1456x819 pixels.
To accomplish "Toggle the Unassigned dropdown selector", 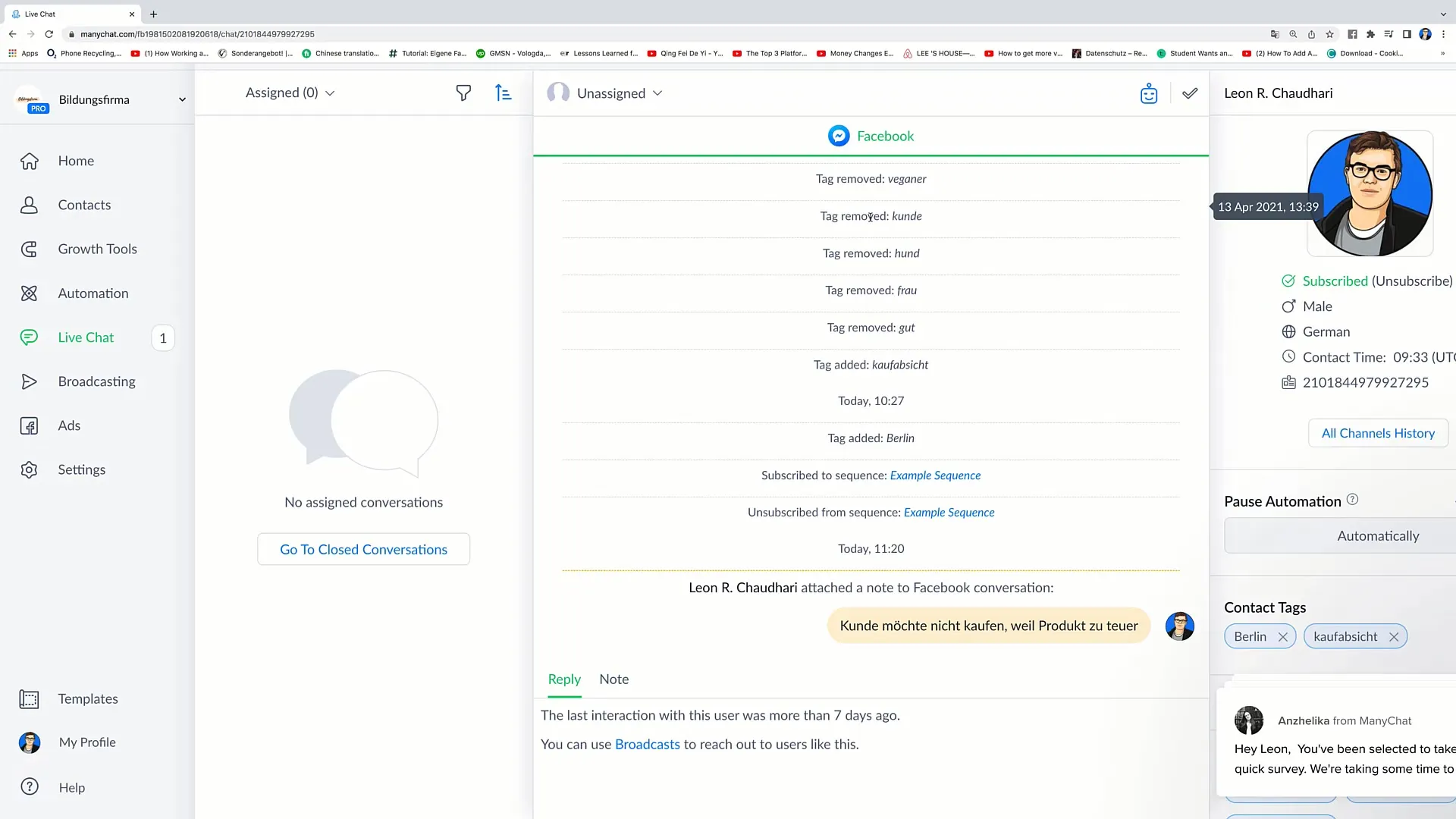I will (x=610, y=93).
